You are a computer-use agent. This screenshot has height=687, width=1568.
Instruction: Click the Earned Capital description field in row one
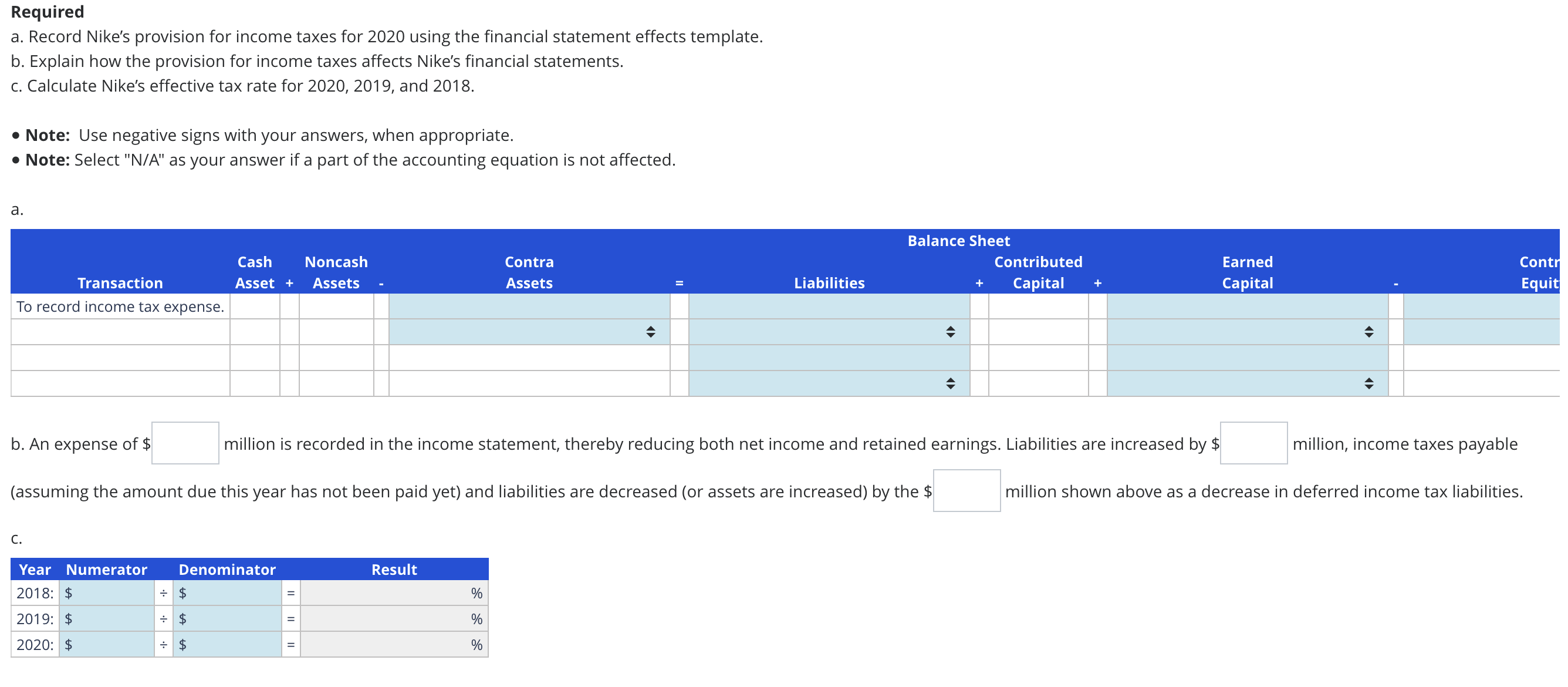click(x=1246, y=307)
